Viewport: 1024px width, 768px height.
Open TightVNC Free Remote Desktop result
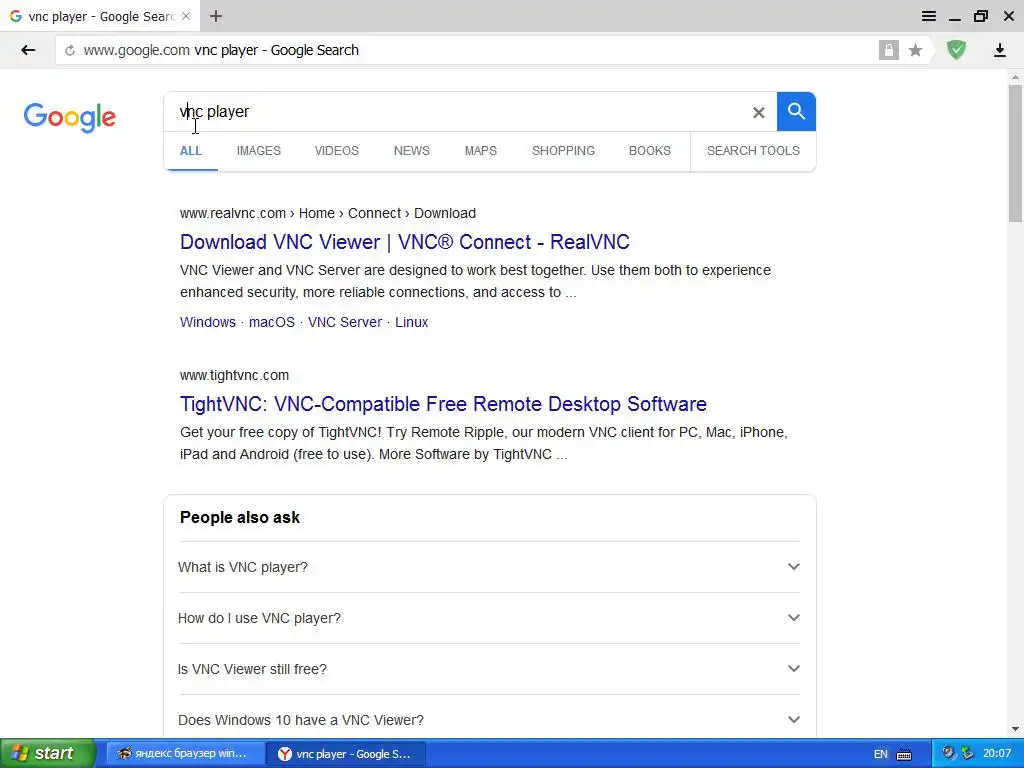[443, 404]
